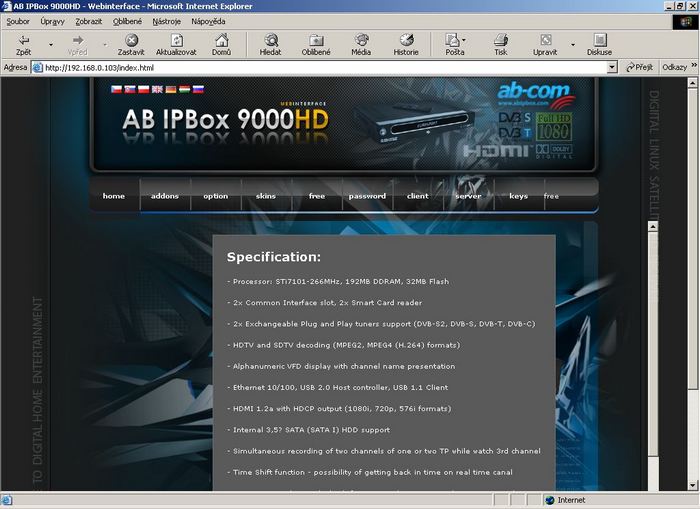
Task: Click the Windows flag throbber logo
Action: click(685, 22)
